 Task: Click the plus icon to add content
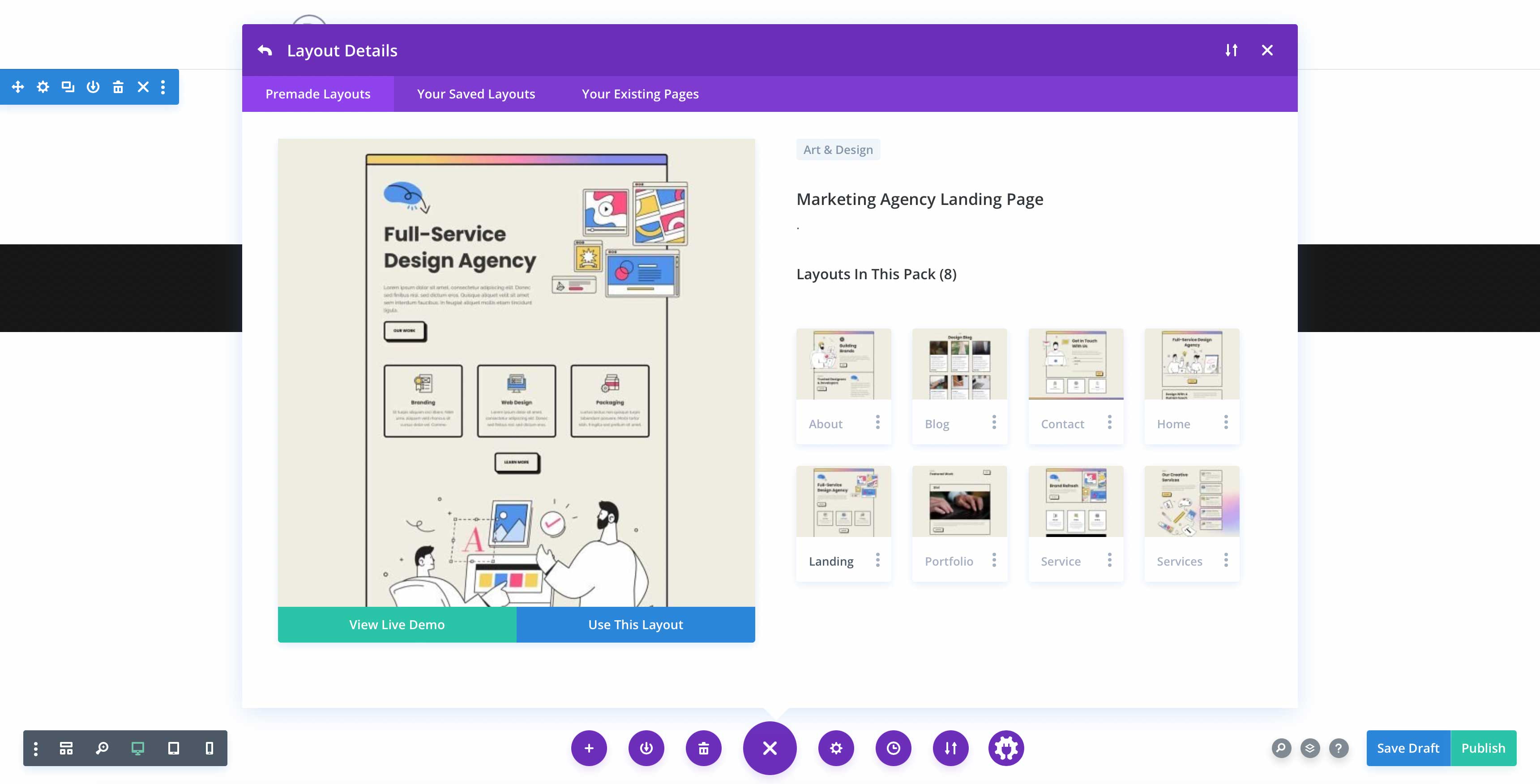(589, 748)
